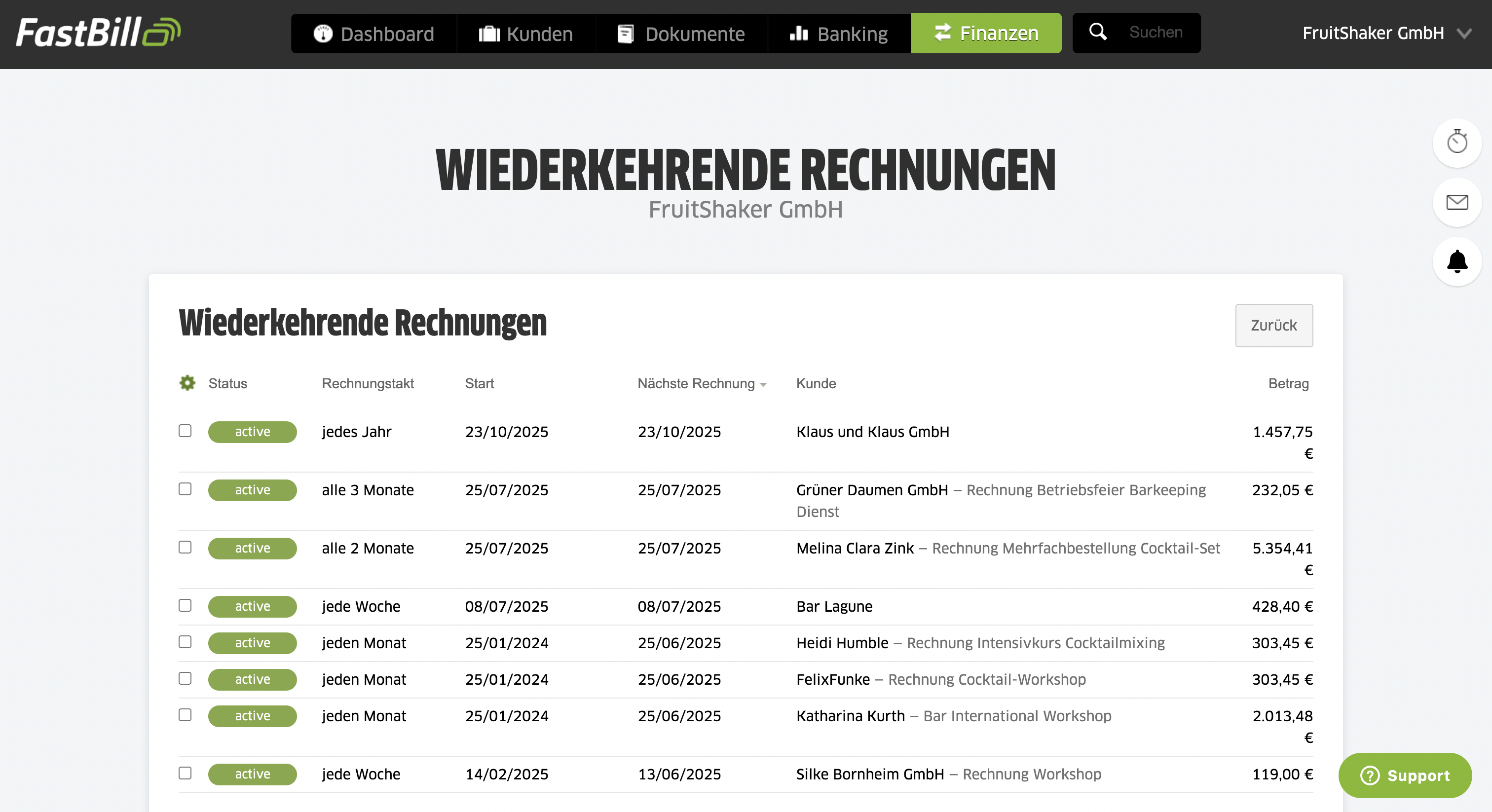1492x812 pixels.
Task: Click the Status column header
Action: pos(227,383)
